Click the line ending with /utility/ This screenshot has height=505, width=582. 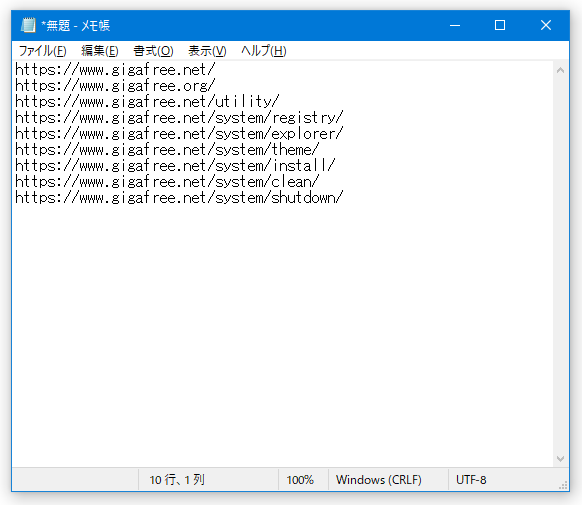point(147,102)
